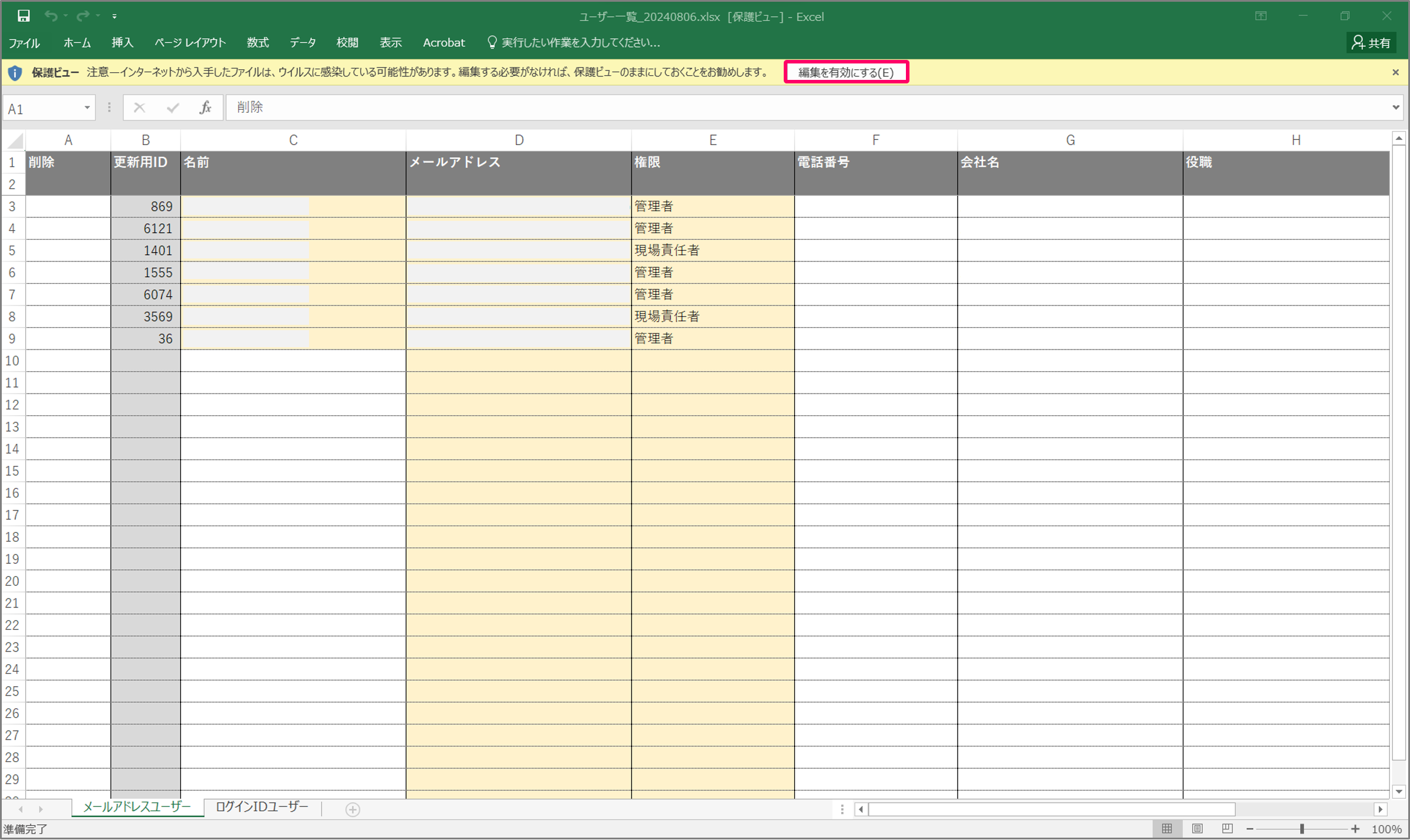Image resolution: width=1410 pixels, height=840 pixels.
Task: Click the Undo arrow icon
Action: pos(51,16)
